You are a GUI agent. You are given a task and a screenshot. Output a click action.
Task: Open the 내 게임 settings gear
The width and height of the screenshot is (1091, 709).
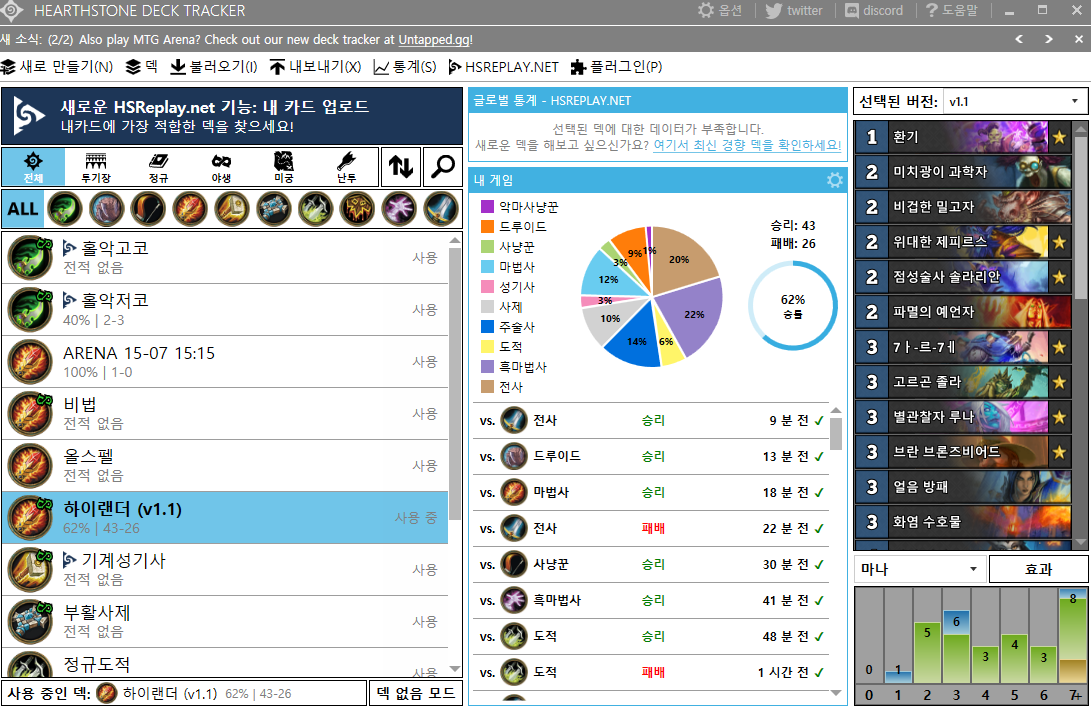tap(834, 180)
